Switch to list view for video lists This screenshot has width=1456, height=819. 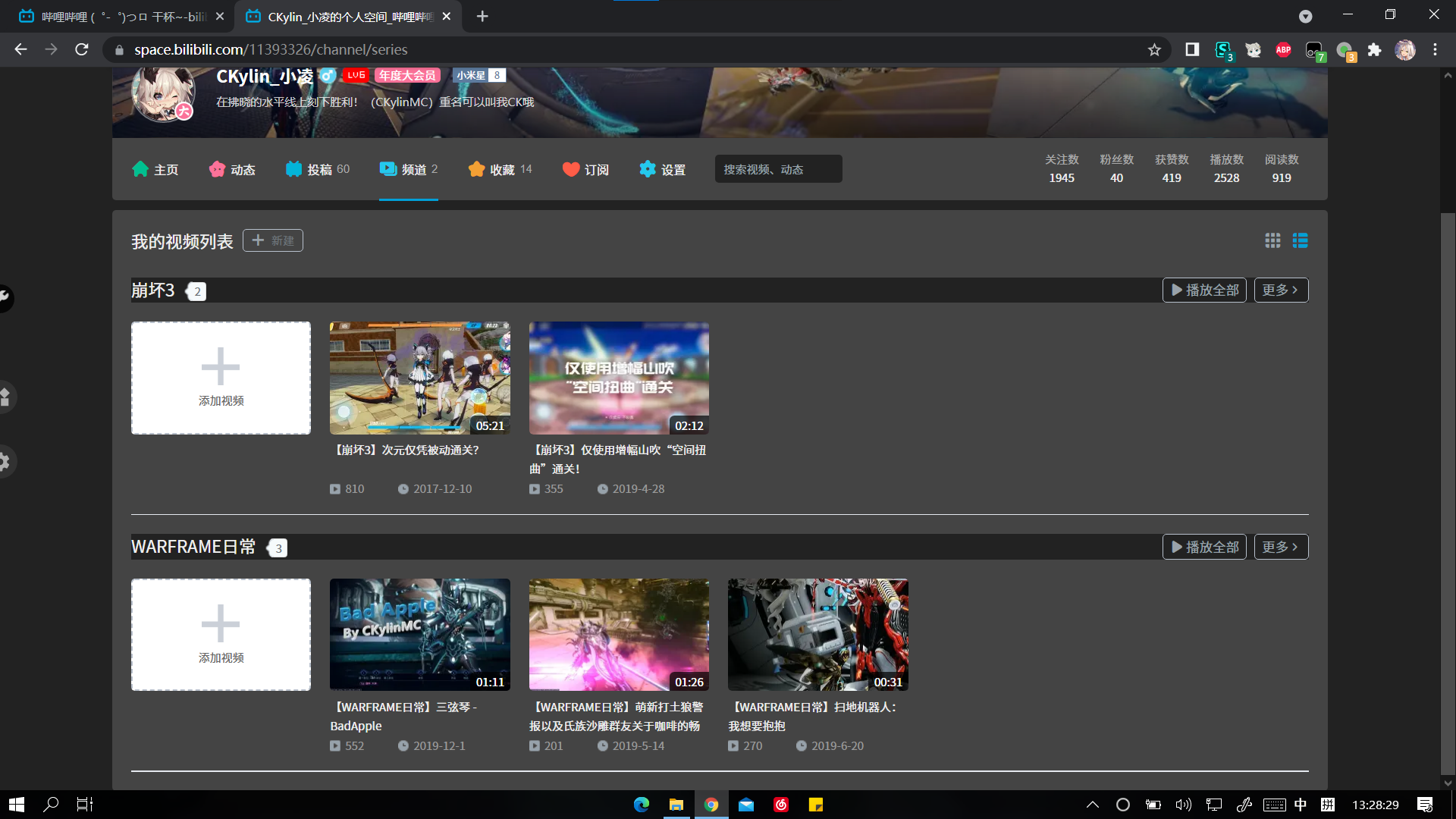point(1301,240)
